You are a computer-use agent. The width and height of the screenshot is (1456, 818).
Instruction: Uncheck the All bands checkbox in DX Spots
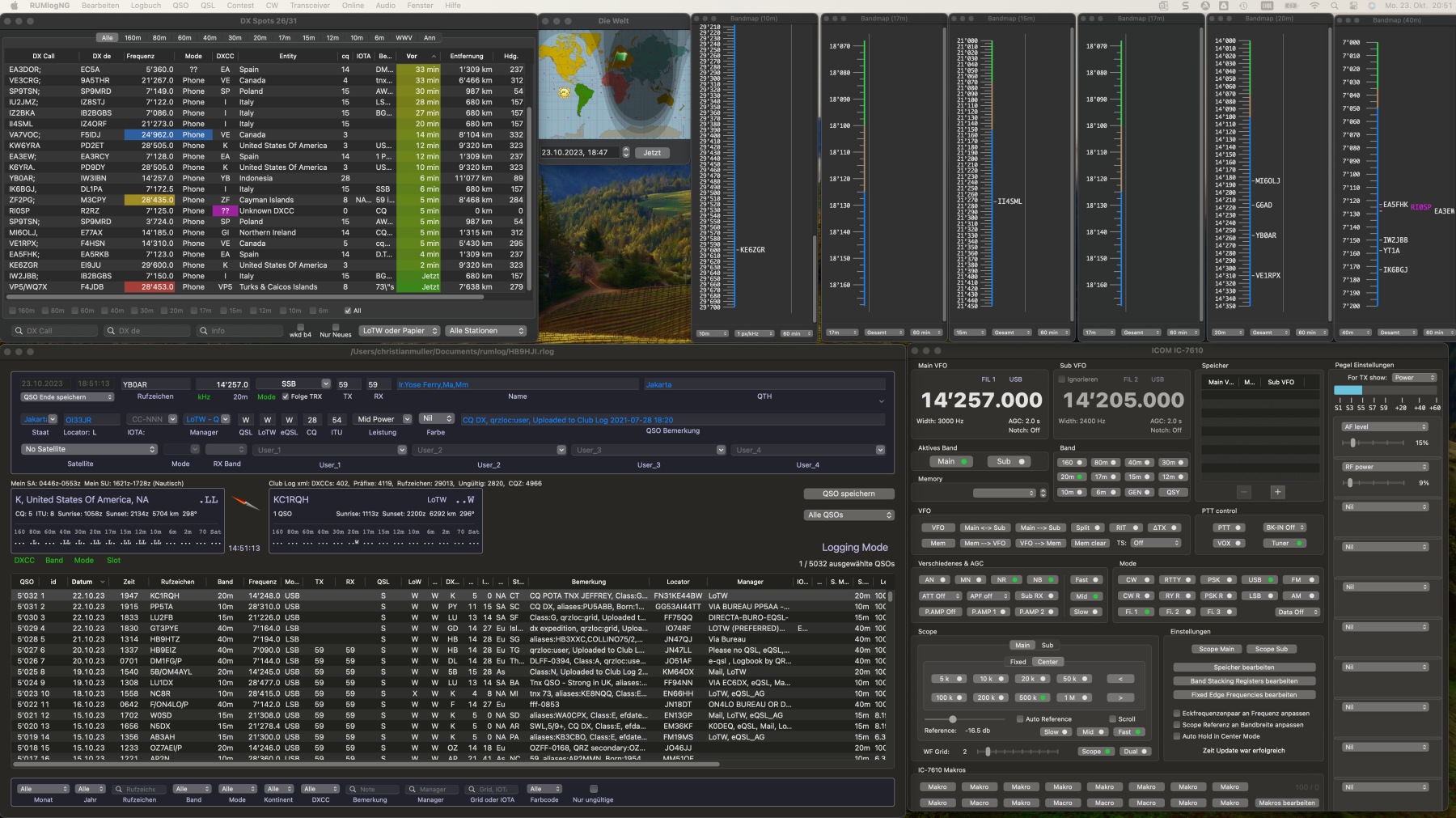(x=348, y=311)
